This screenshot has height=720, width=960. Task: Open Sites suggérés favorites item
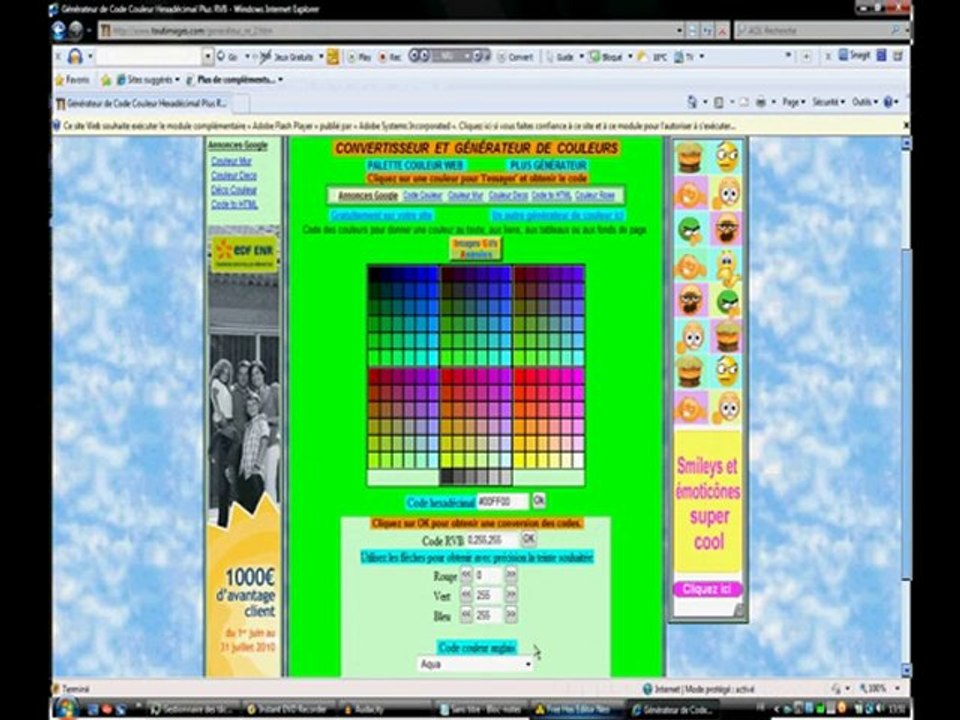tap(147, 80)
